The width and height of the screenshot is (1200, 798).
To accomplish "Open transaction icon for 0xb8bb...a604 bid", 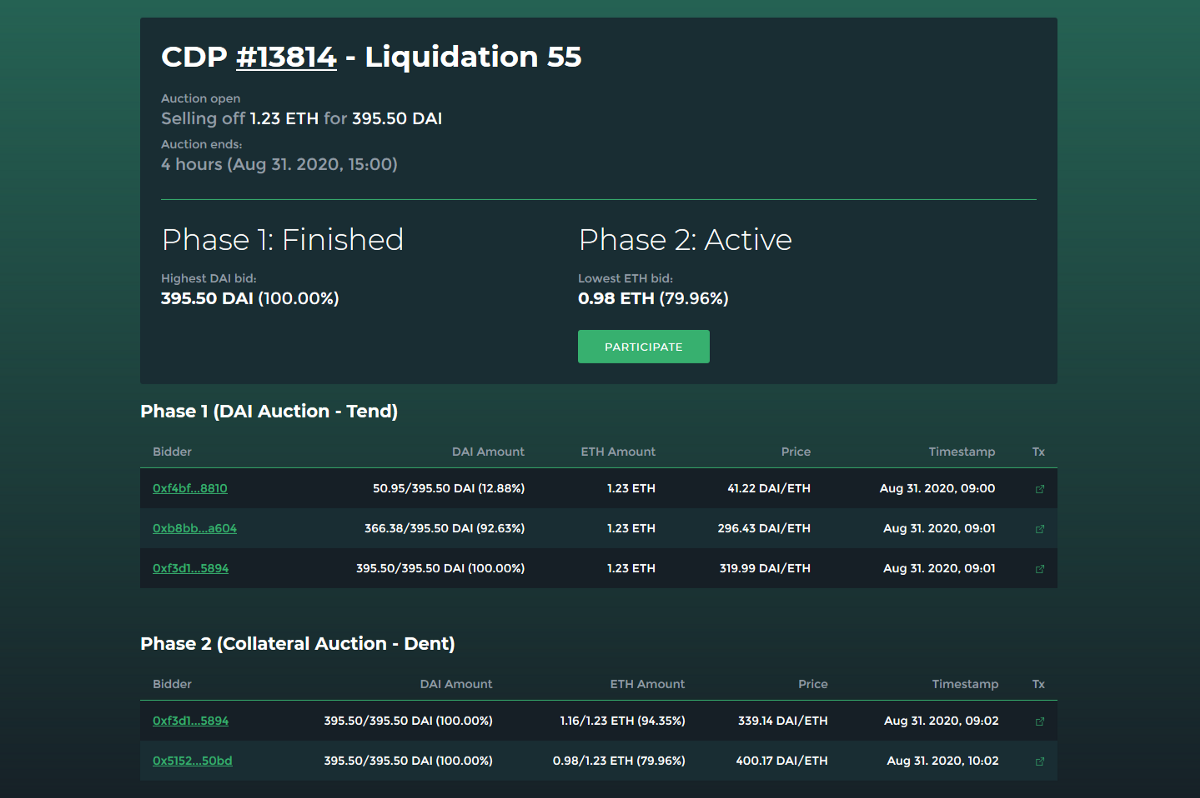I will 1039,529.
